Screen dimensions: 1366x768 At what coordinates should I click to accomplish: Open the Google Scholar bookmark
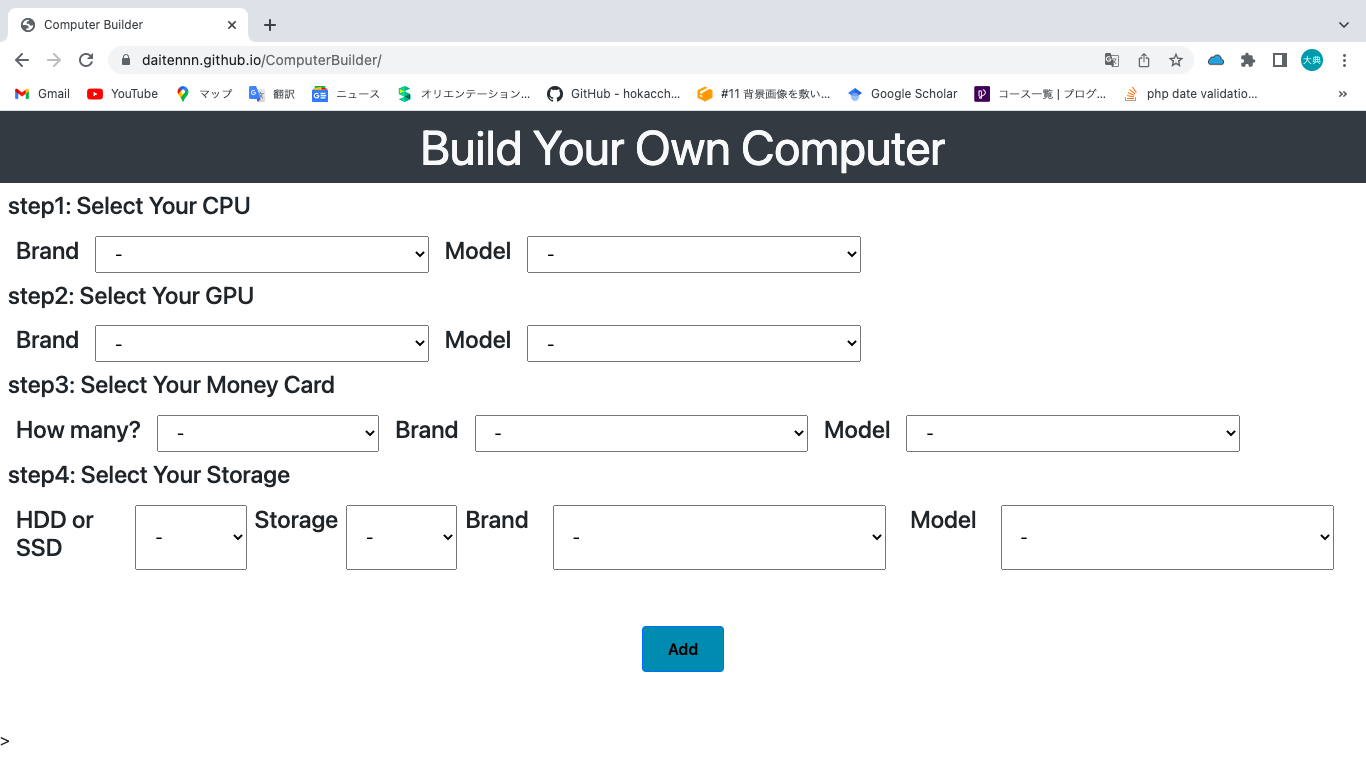coord(903,94)
